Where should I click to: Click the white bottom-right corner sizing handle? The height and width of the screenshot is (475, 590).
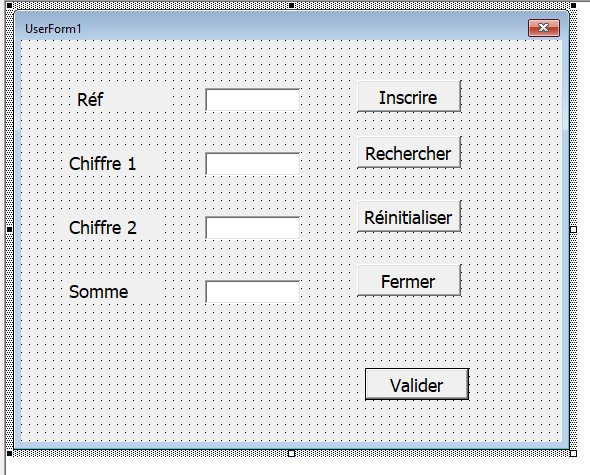click(573, 453)
